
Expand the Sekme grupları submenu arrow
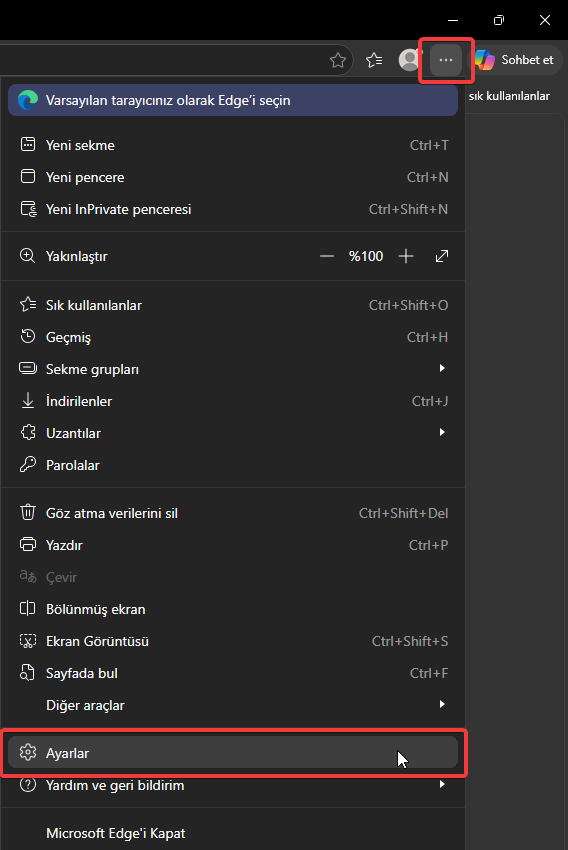coord(442,369)
